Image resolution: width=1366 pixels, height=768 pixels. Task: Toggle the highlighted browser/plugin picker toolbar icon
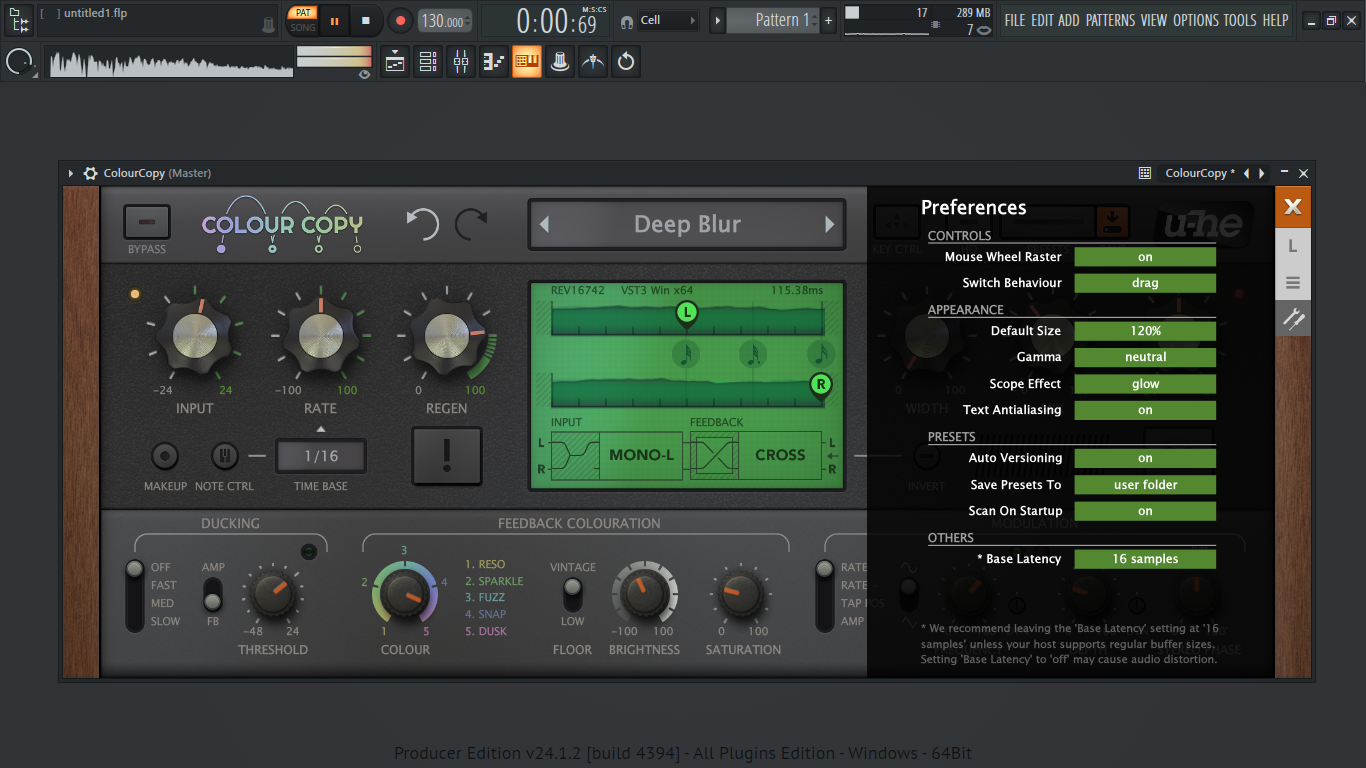coord(527,62)
